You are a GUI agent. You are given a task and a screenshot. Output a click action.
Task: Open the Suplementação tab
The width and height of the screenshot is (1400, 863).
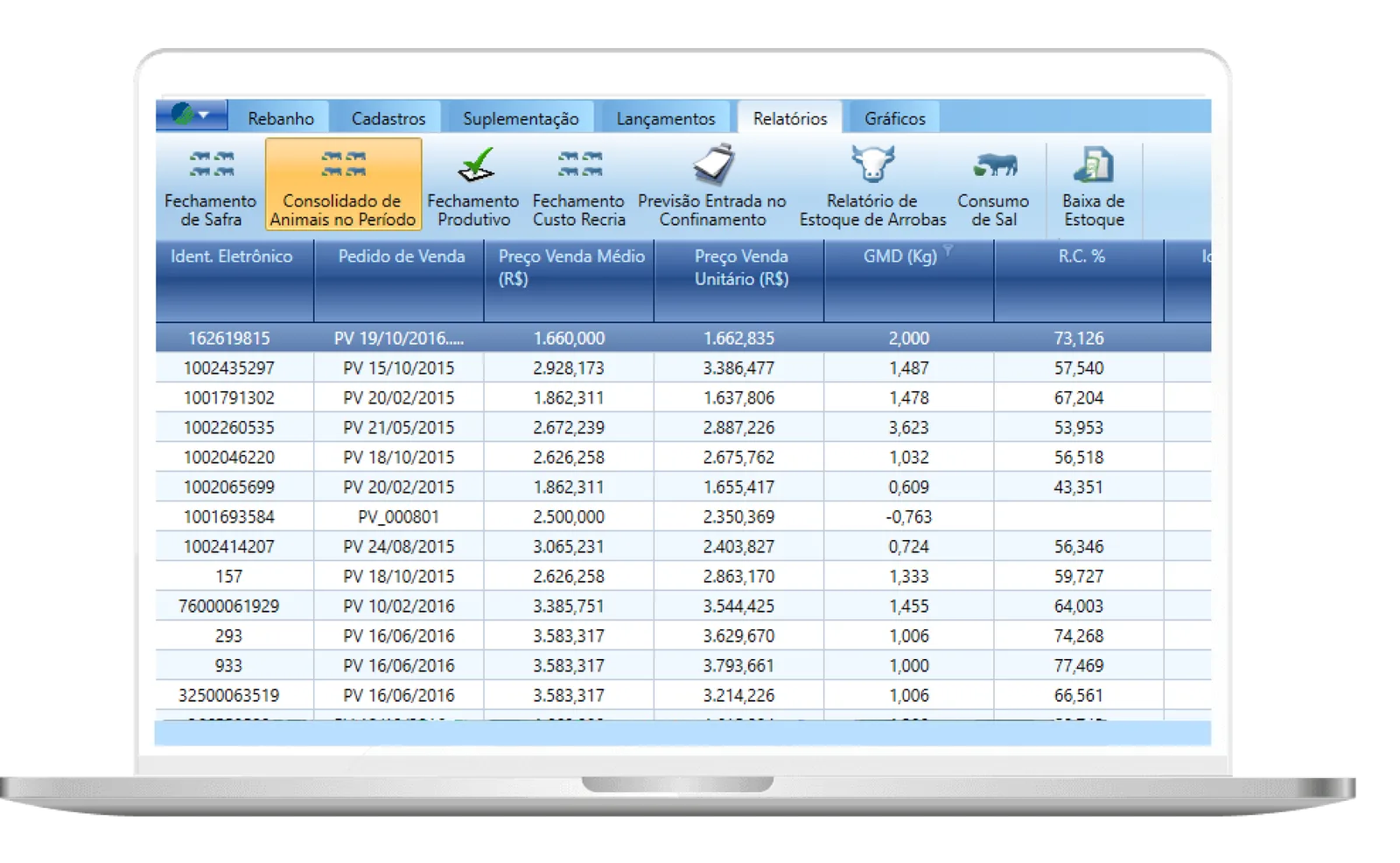(521, 118)
